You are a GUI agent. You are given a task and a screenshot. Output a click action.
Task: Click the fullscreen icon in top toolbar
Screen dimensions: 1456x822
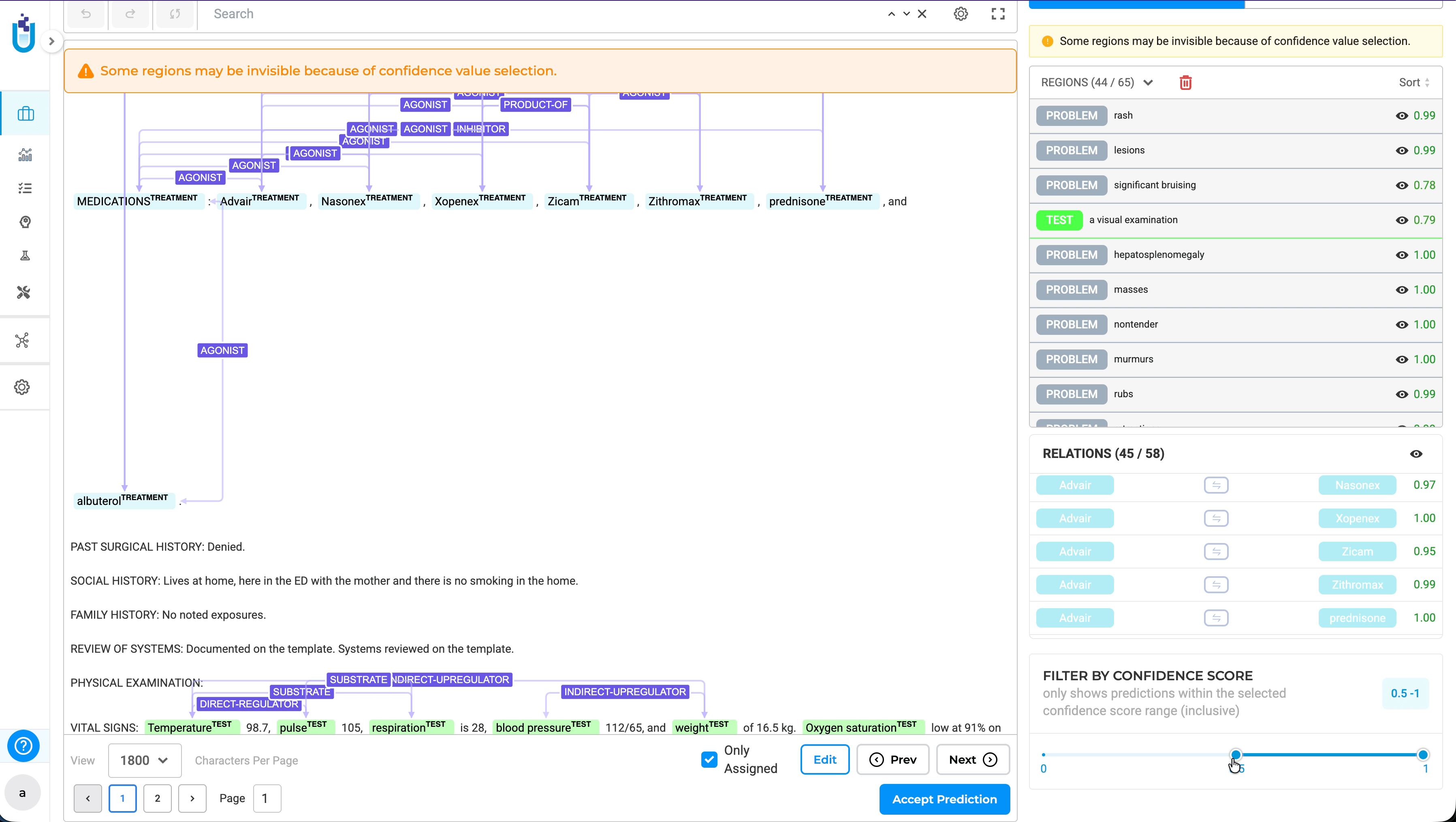[x=998, y=14]
